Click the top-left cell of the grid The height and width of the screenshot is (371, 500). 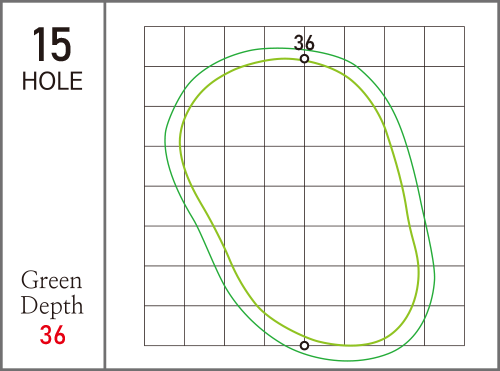(164, 46)
